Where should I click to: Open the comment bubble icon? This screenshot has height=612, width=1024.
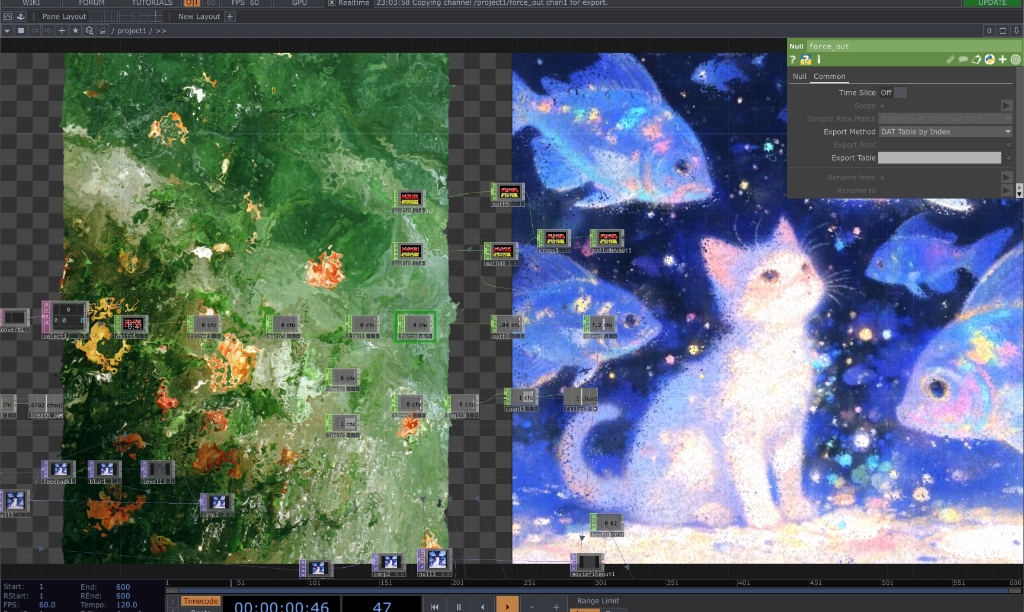963,59
